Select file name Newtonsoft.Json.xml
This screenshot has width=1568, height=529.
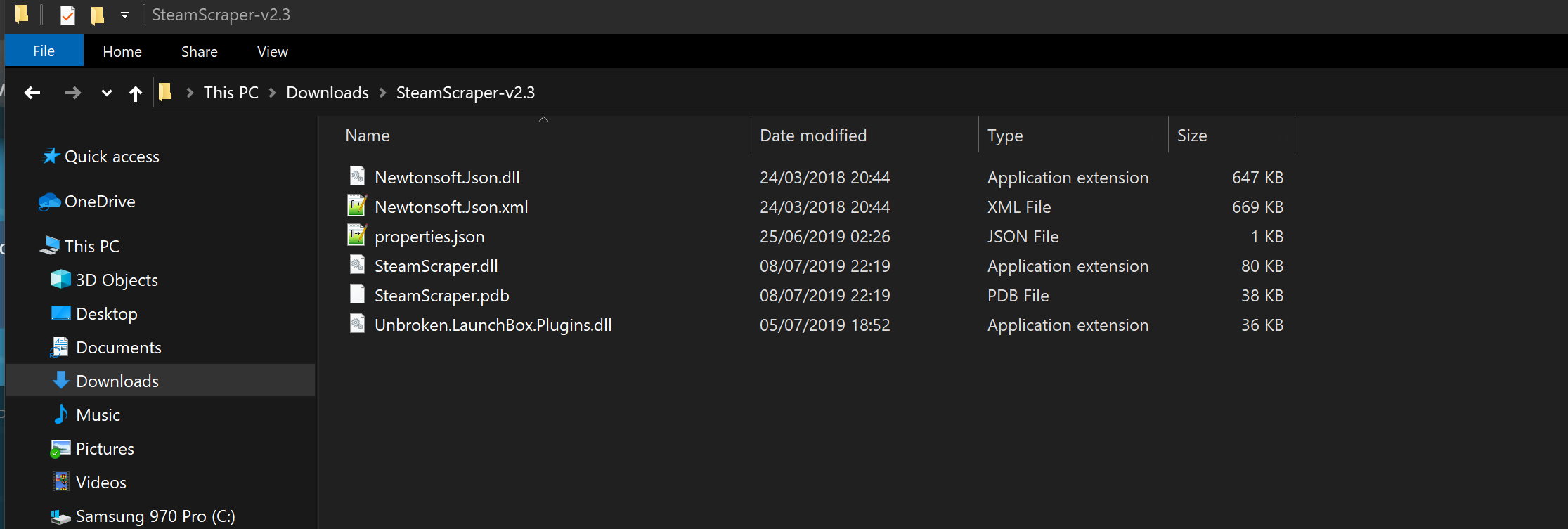tap(451, 207)
